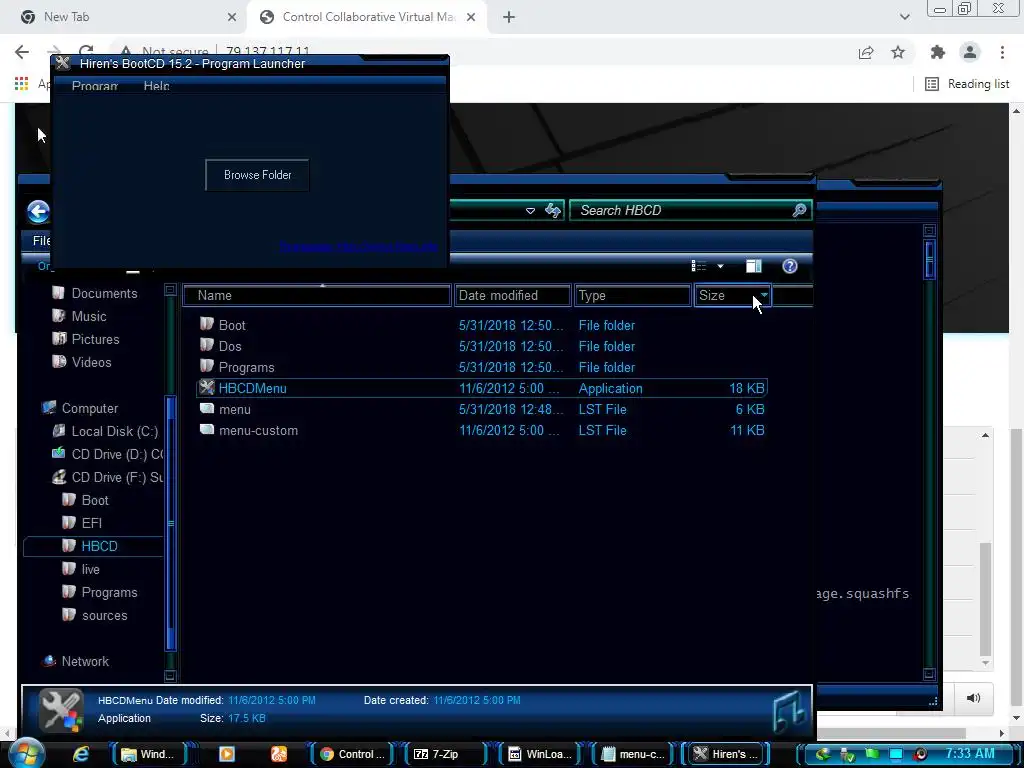Image resolution: width=1024 pixels, height=768 pixels.
Task: Click the 7:33 AM system clock
Action: pos(970,754)
